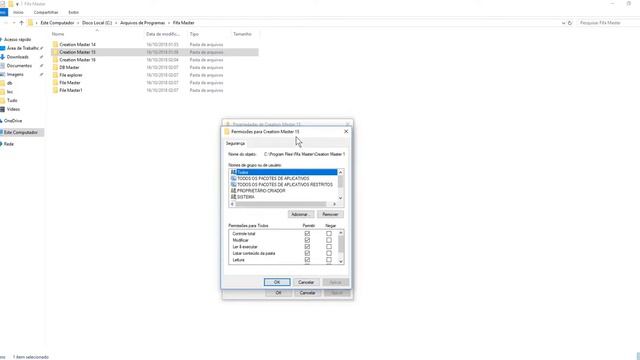Check Negar checkbox for Controle total
The height and width of the screenshot is (360, 640).
point(329,233)
